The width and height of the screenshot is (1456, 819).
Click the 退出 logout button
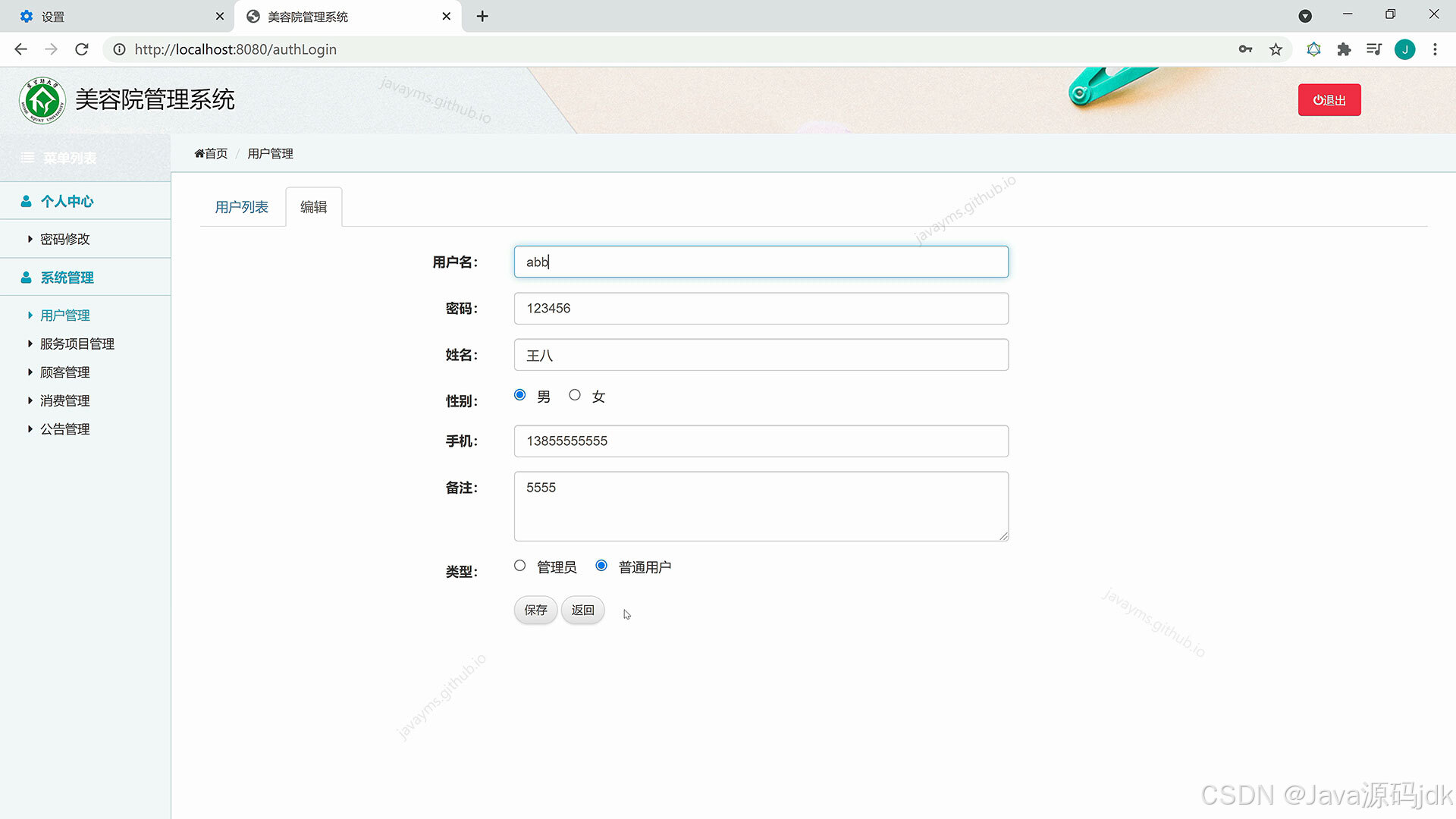1329,100
